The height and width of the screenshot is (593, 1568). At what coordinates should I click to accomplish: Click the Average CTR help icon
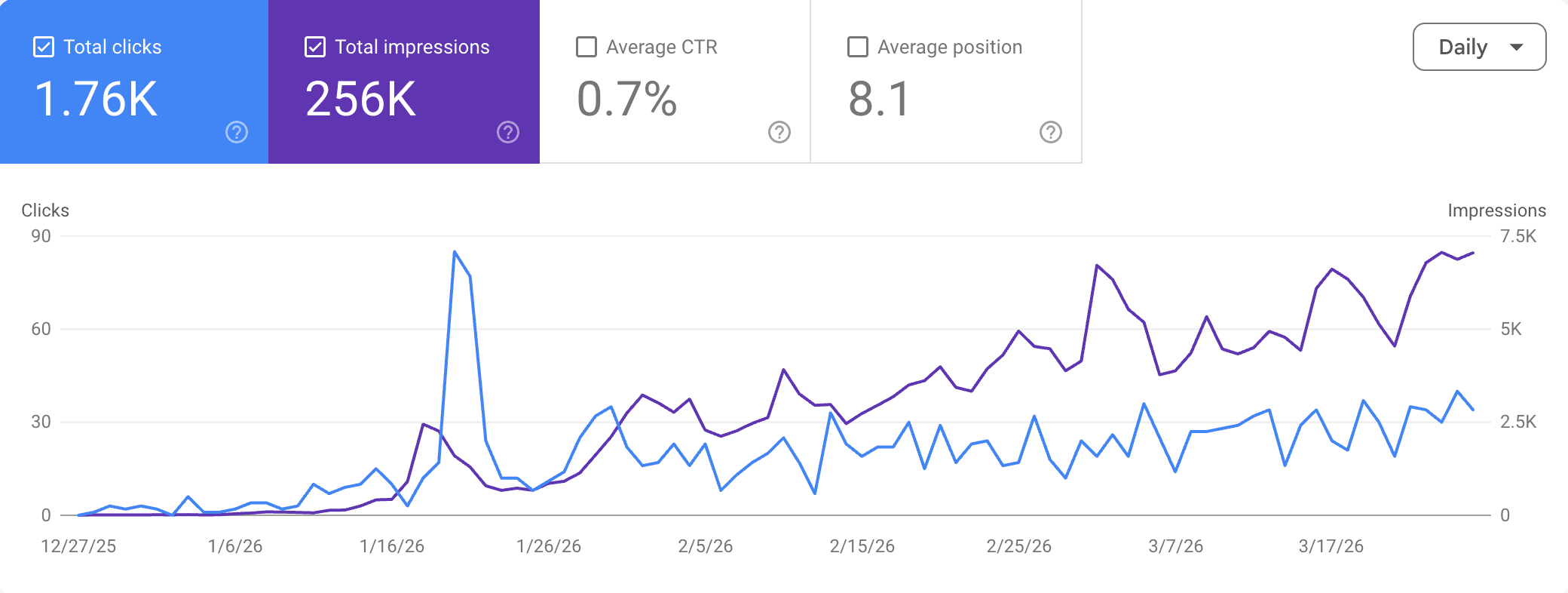778,132
